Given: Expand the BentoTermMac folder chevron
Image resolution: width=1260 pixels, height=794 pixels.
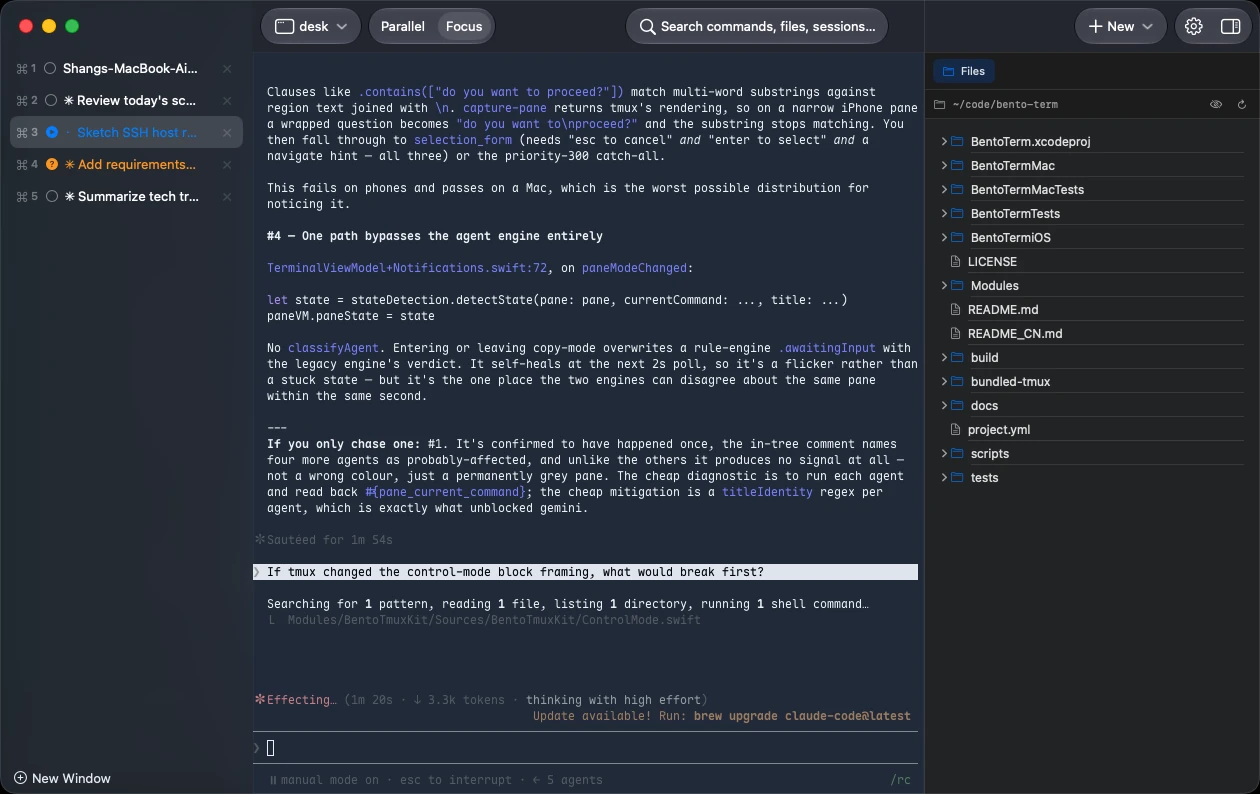Looking at the screenshot, I should point(944,165).
